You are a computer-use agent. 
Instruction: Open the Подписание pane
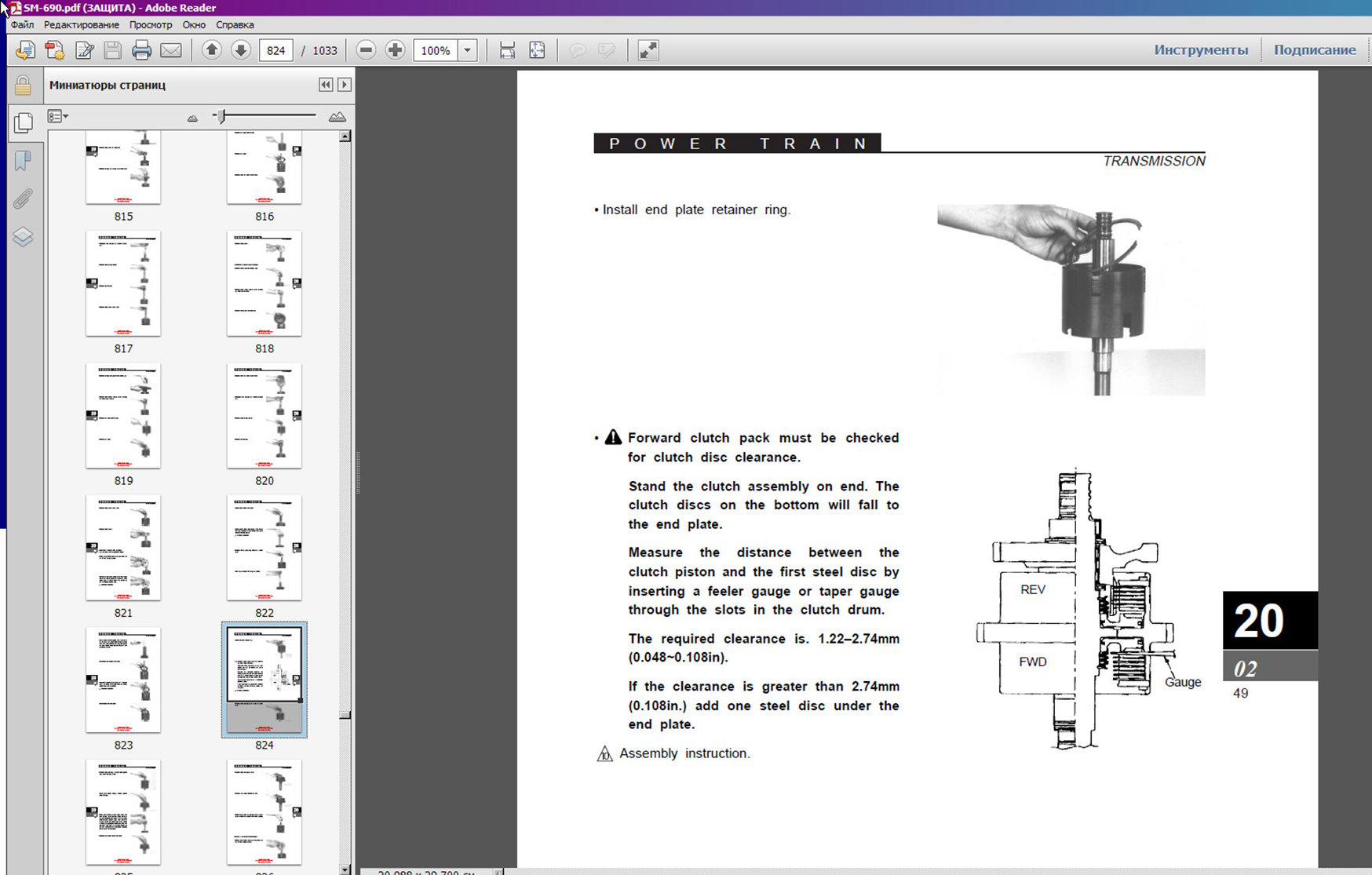coord(1314,50)
